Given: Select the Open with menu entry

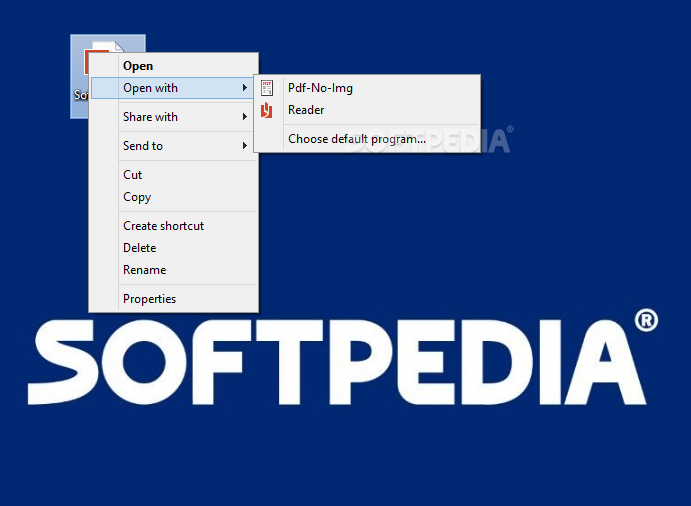Looking at the screenshot, I should pyautogui.click(x=173, y=88).
